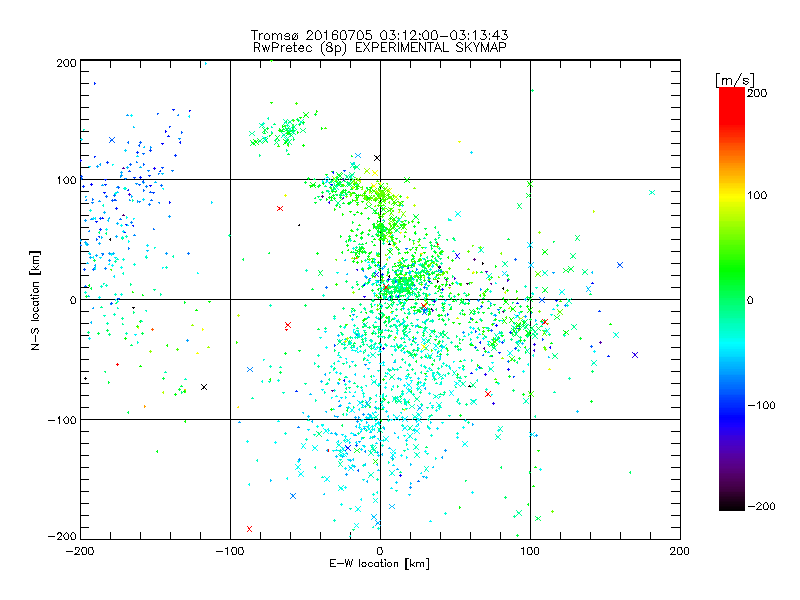Click the yellow region of the colorbar

click(x=732, y=195)
